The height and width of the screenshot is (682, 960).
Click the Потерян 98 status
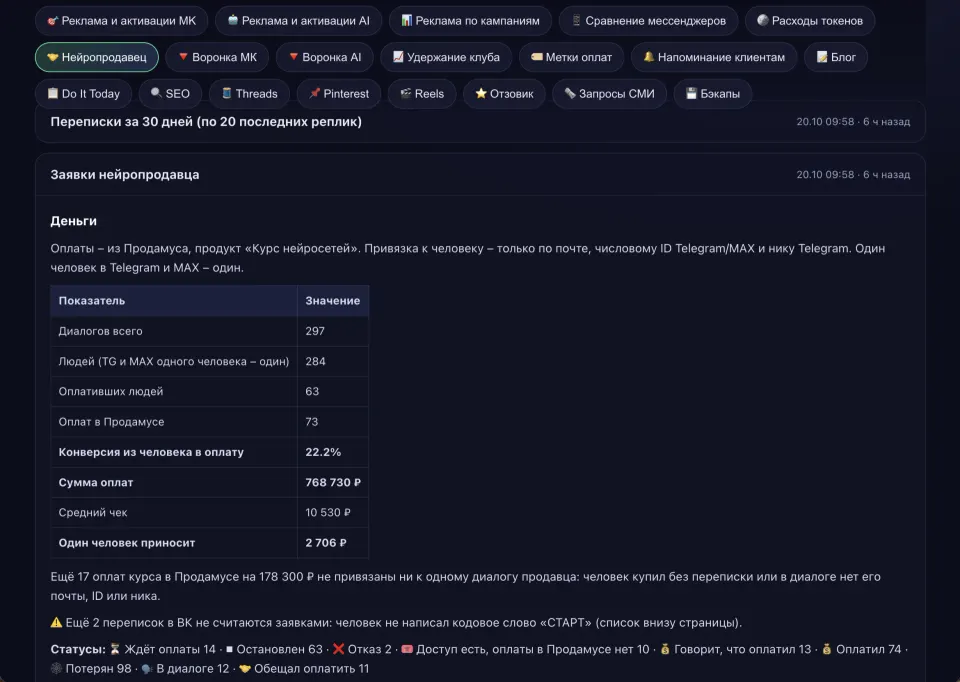tap(91, 669)
